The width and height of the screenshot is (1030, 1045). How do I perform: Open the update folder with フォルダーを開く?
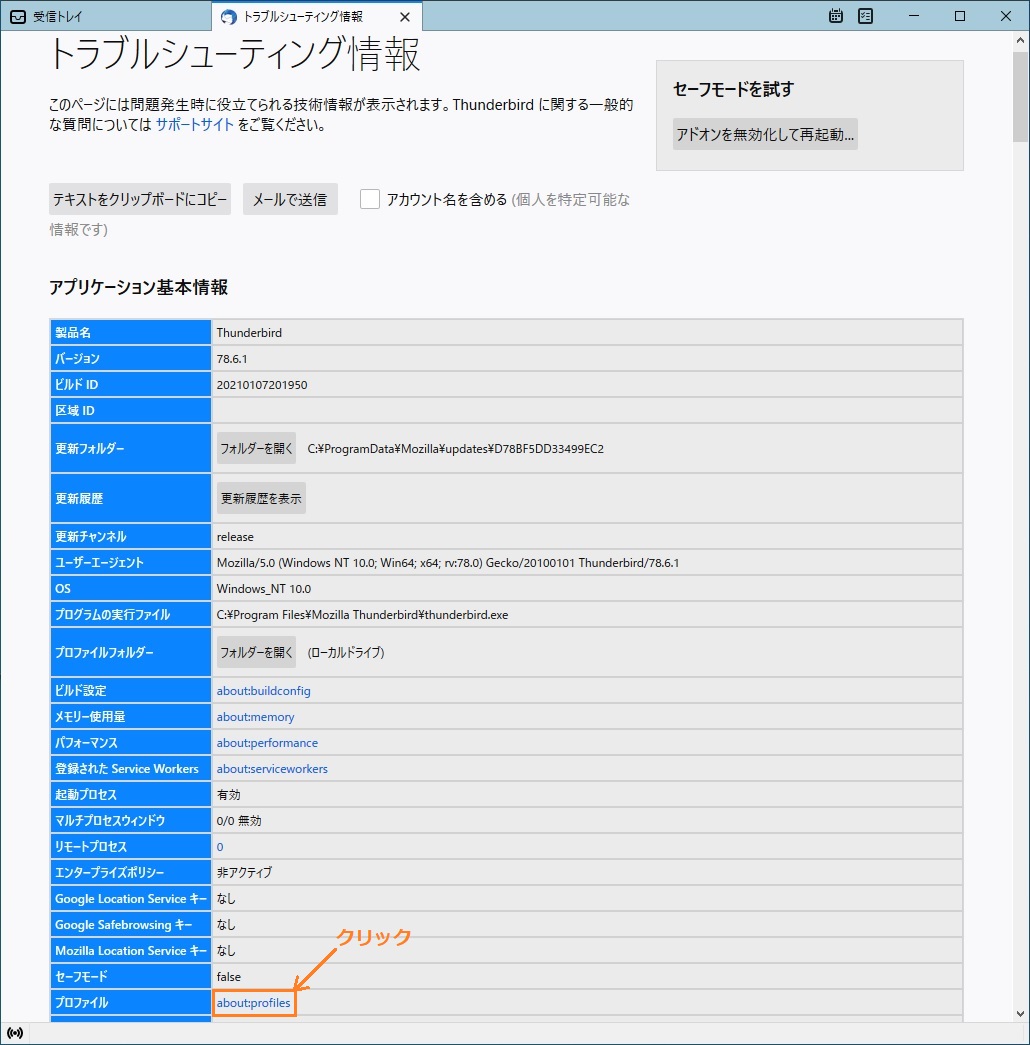(256, 449)
